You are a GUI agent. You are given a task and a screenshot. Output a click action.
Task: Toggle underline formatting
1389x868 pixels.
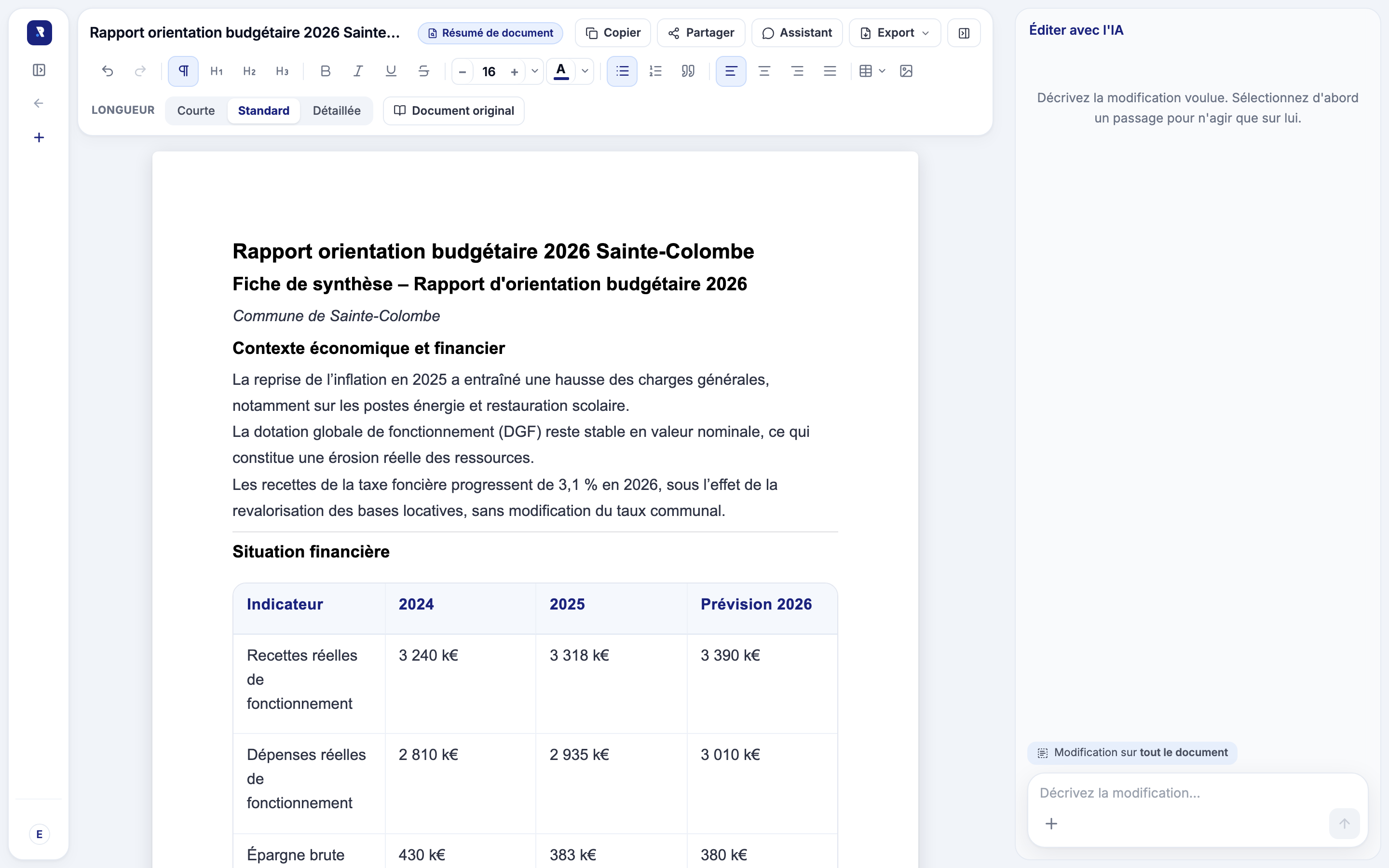click(391, 71)
